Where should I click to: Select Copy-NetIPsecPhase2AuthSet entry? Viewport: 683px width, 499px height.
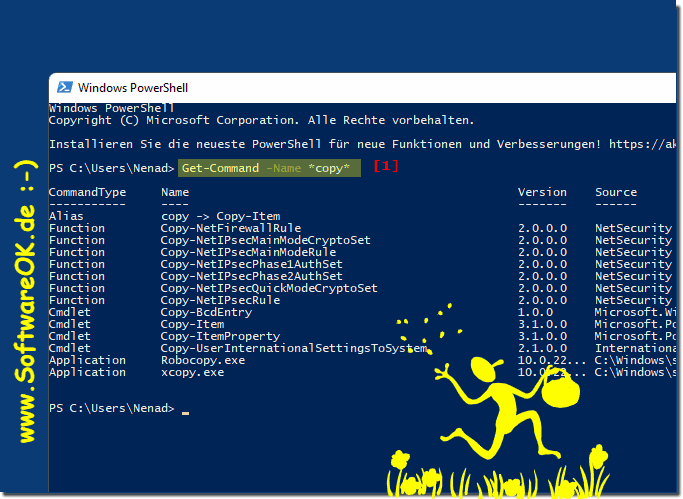pos(252,276)
